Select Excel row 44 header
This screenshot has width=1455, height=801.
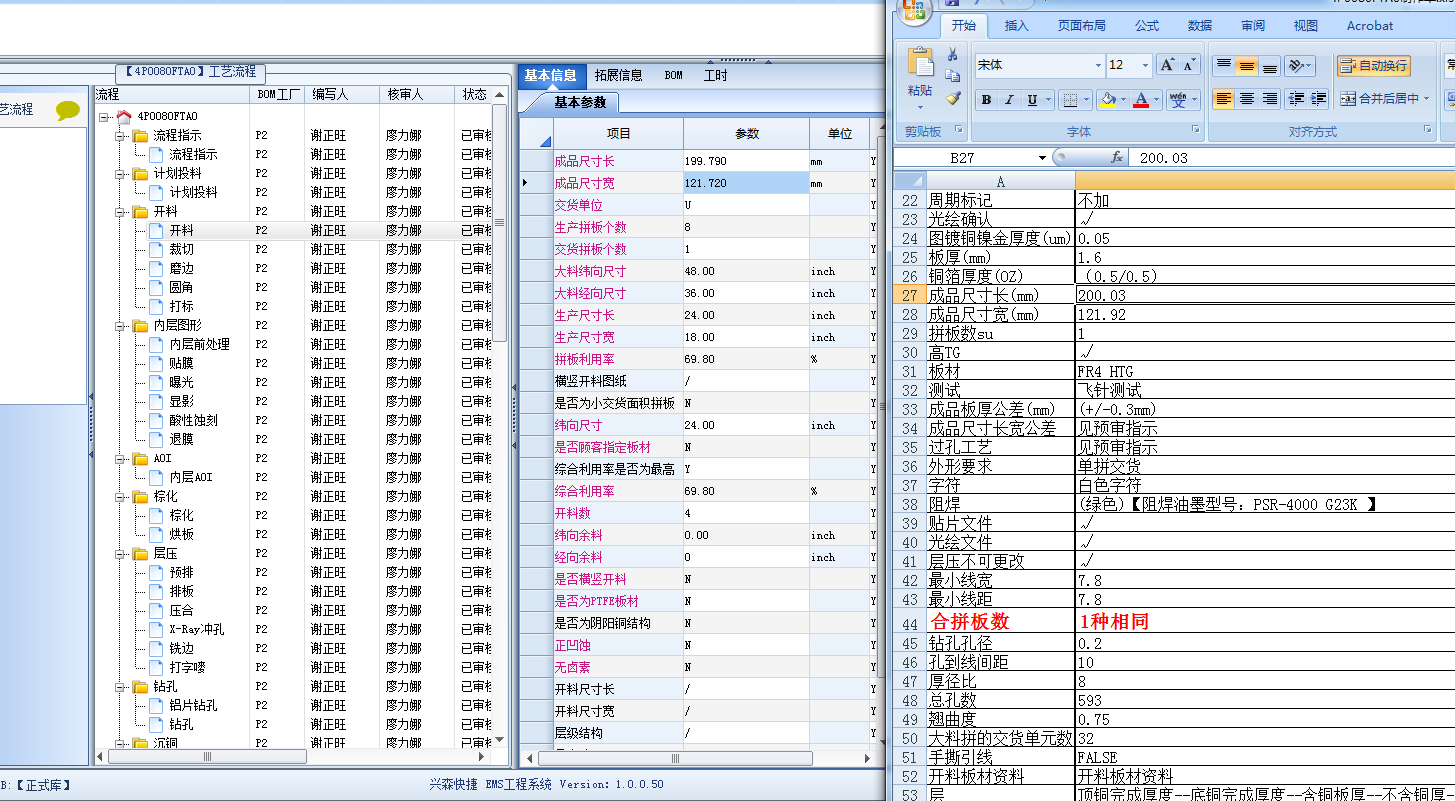[909, 621]
